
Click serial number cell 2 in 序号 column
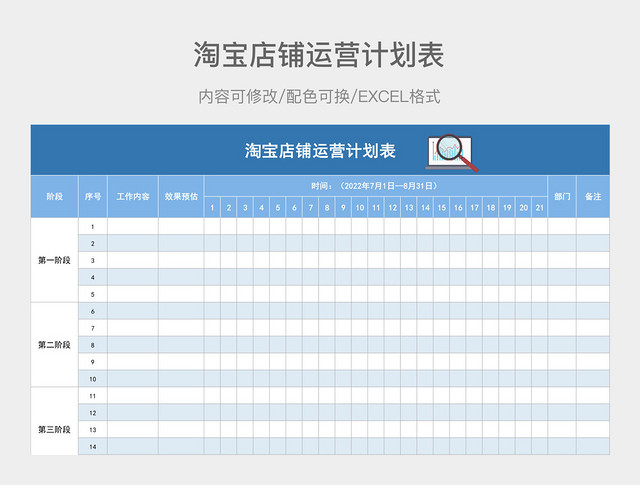point(93,243)
